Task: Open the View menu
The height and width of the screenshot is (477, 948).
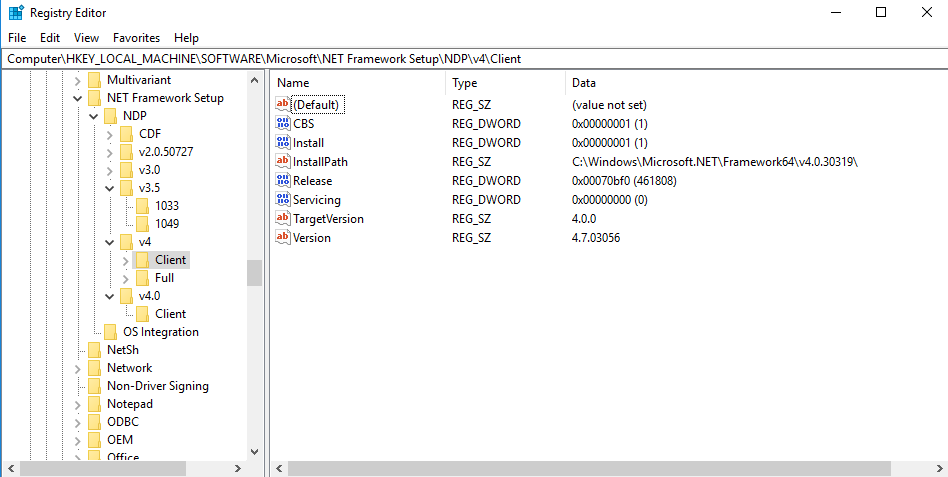Action: click(x=86, y=37)
